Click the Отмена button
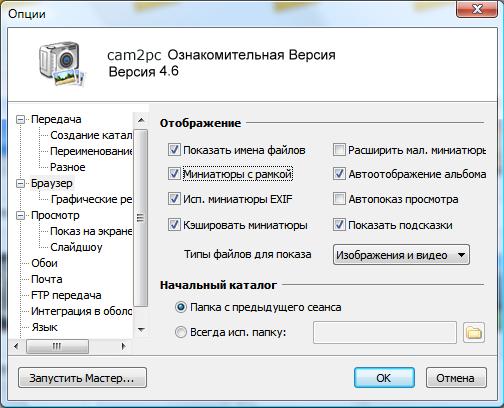 456,378
